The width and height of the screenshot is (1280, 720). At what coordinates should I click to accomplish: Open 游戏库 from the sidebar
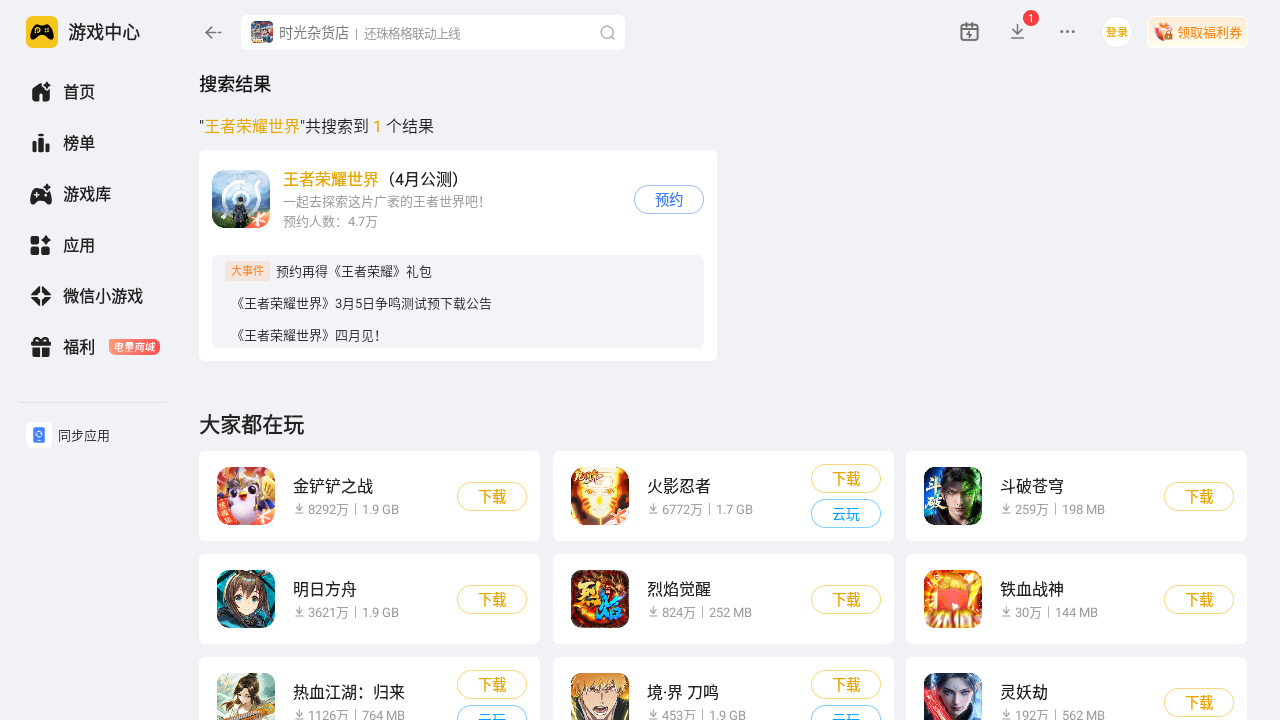92,194
